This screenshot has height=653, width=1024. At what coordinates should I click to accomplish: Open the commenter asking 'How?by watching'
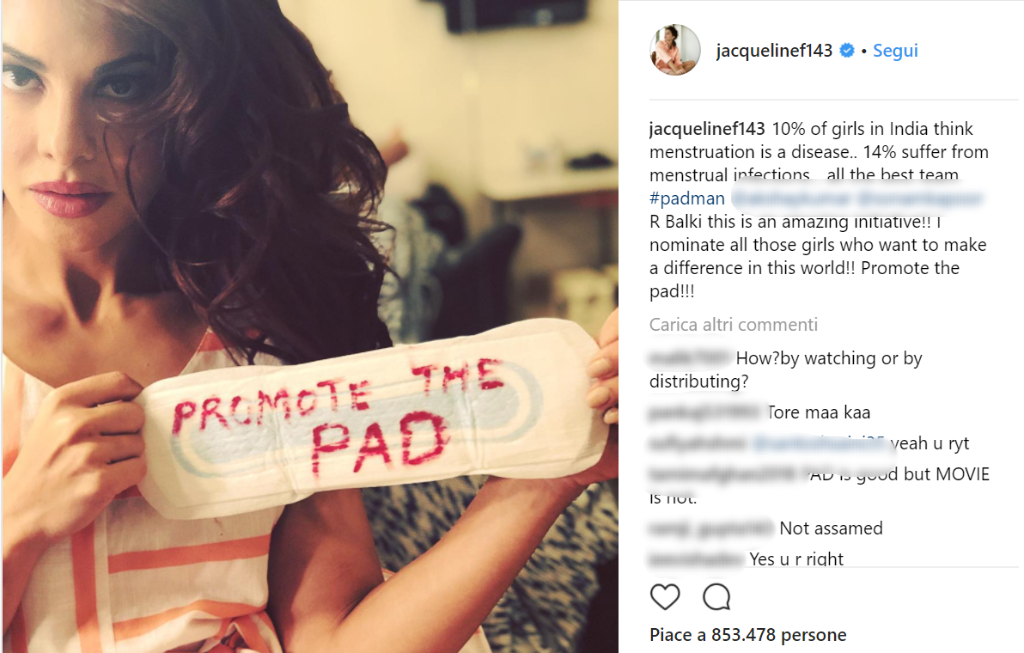point(690,358)
